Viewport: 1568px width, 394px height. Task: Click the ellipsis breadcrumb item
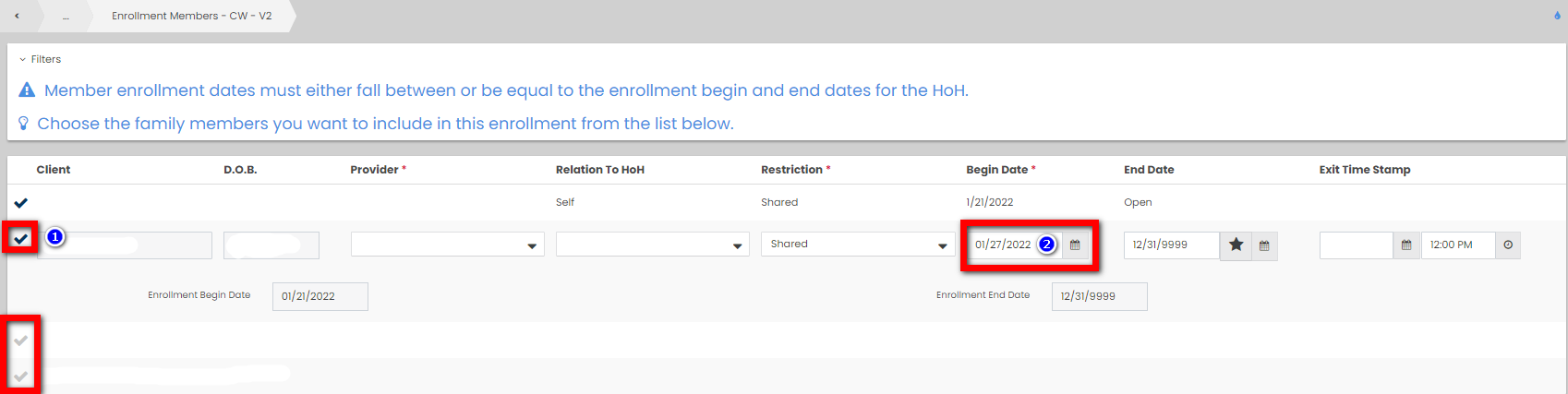coord(66,16)
